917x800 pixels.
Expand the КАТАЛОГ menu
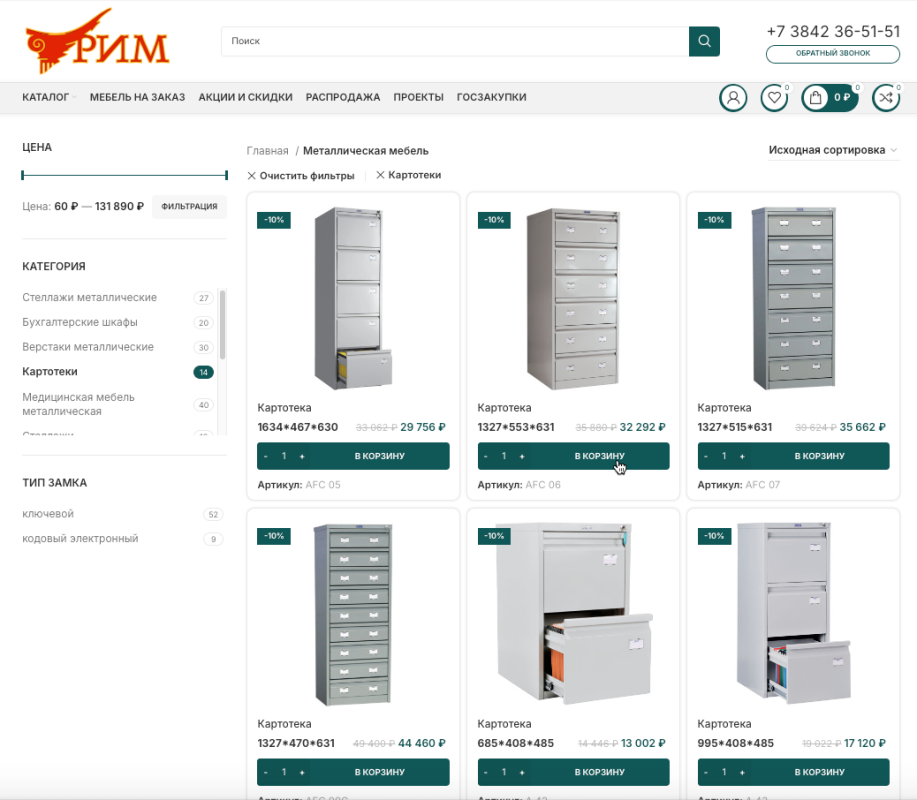pyautogui.click(x=48, y=97)
